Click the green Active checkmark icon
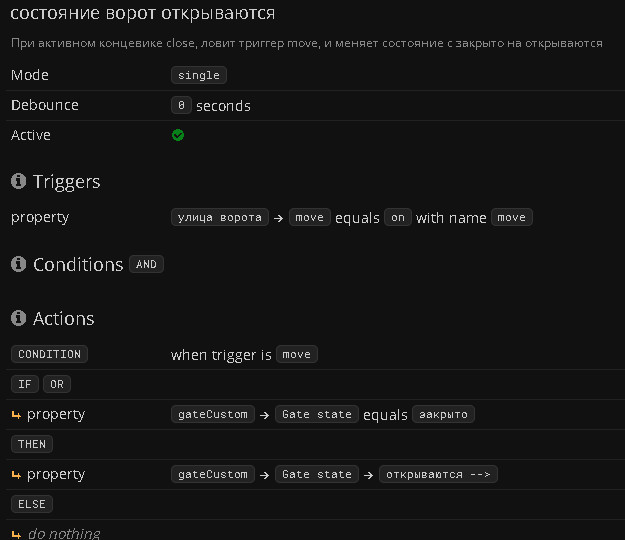The image size is (625, 540). [178, 135]
